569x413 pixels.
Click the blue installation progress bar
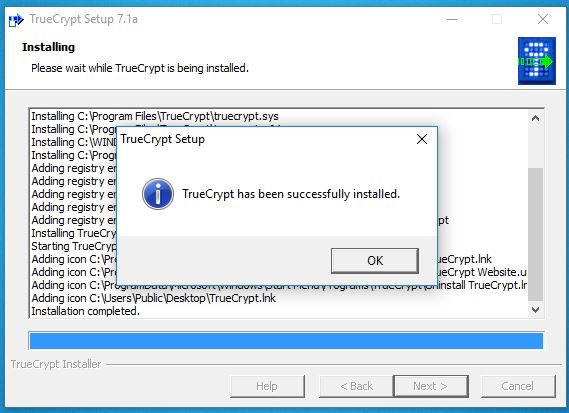[x=286, y=341]
